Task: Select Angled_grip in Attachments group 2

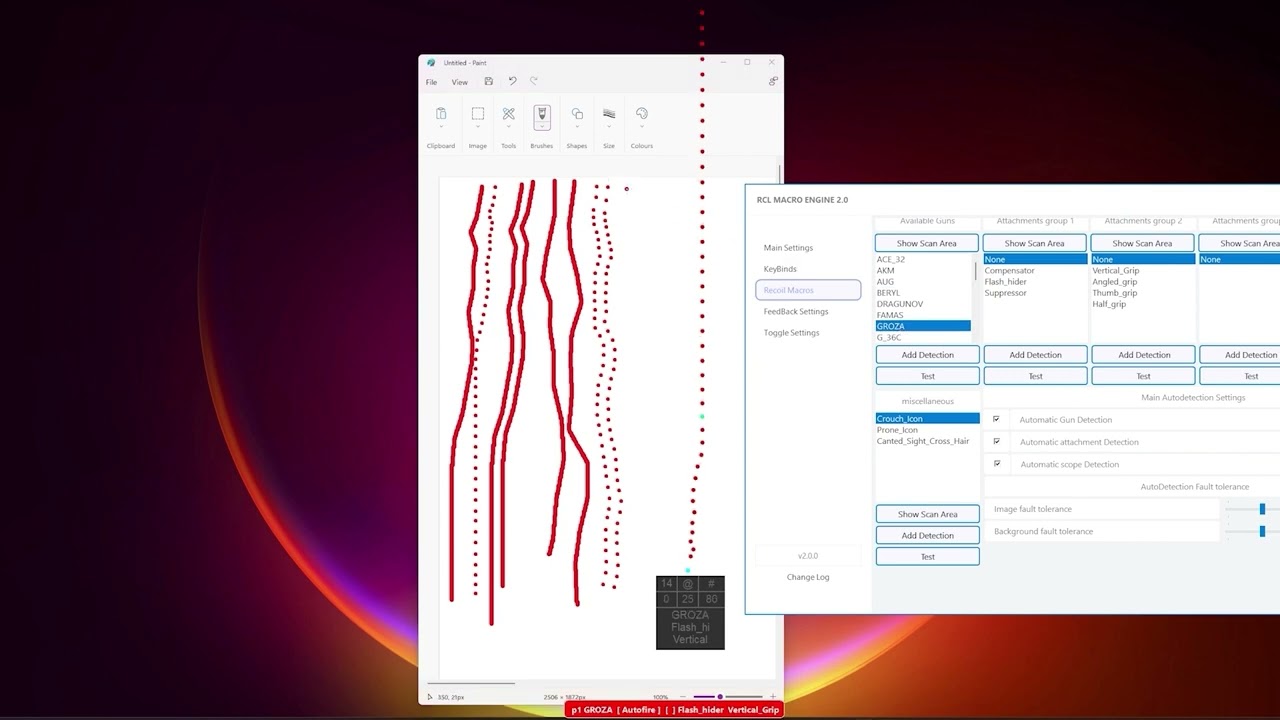Action: tap(1114, 282)
